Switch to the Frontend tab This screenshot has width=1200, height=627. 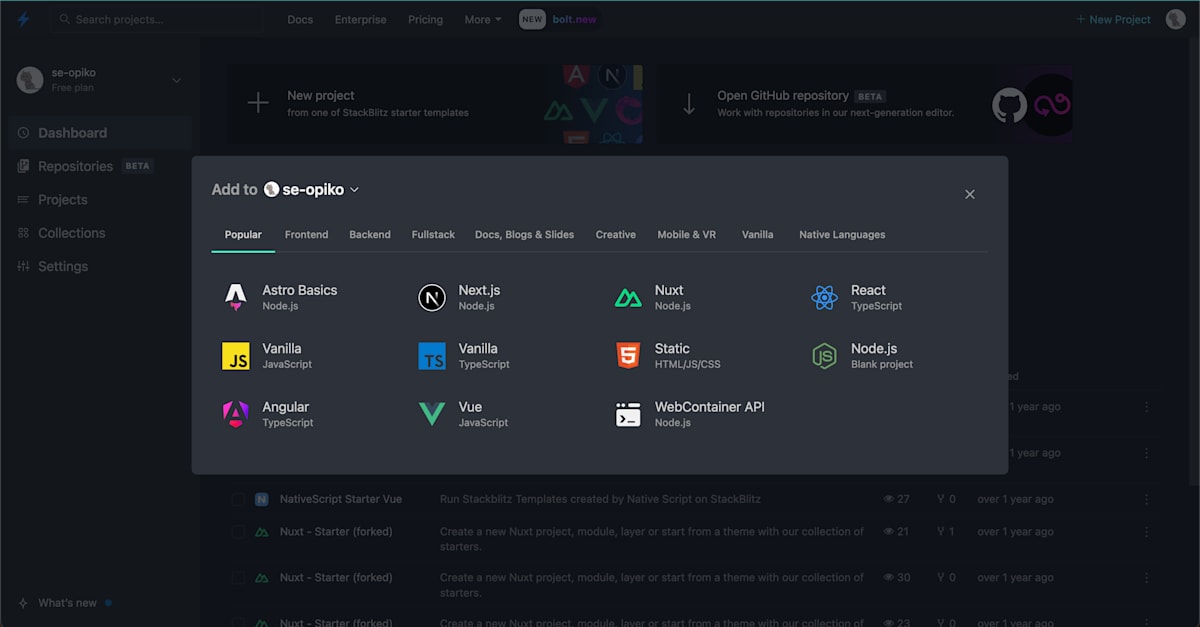306,234
